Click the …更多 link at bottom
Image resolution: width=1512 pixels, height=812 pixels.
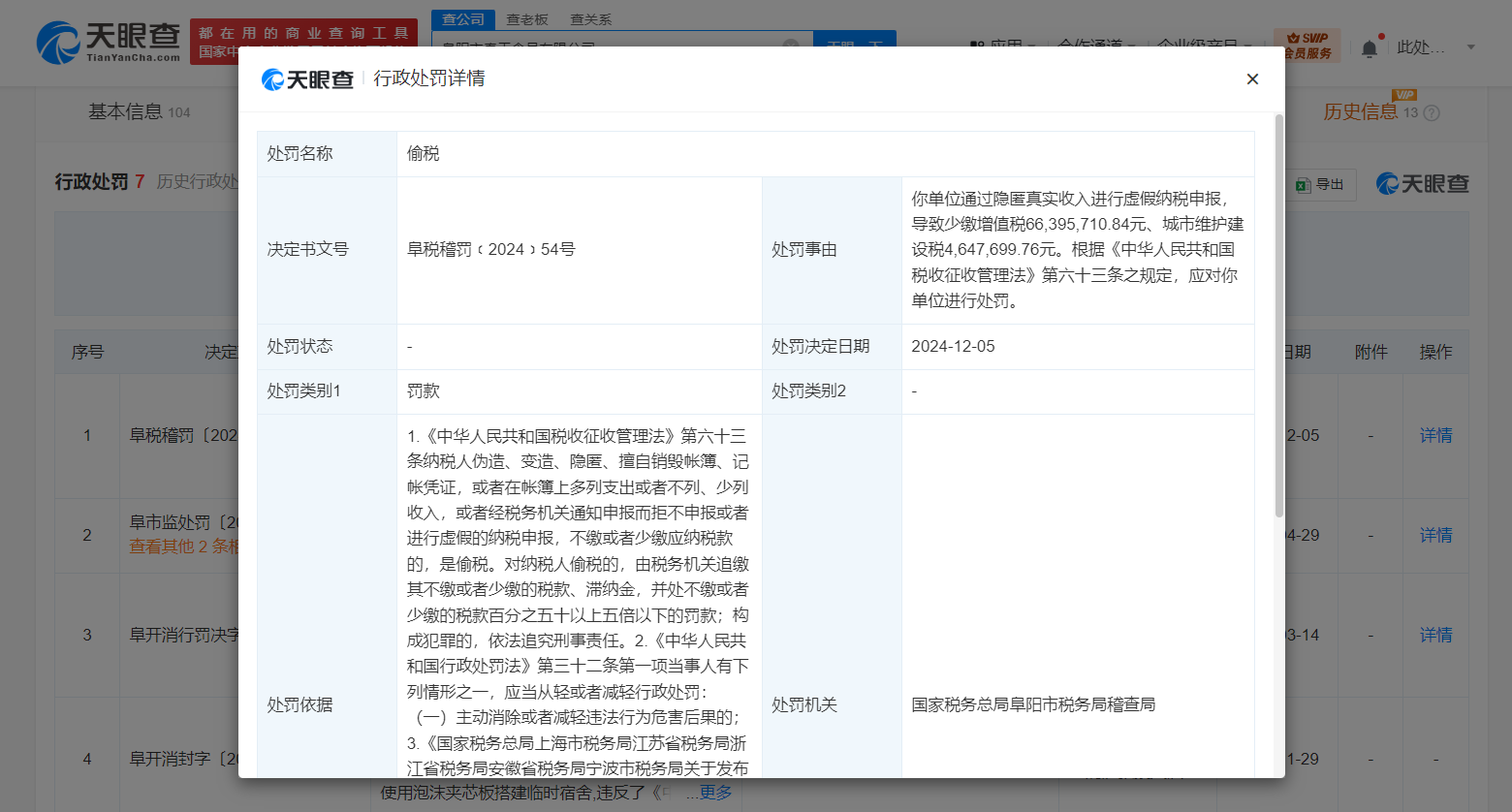pos(709,793)
